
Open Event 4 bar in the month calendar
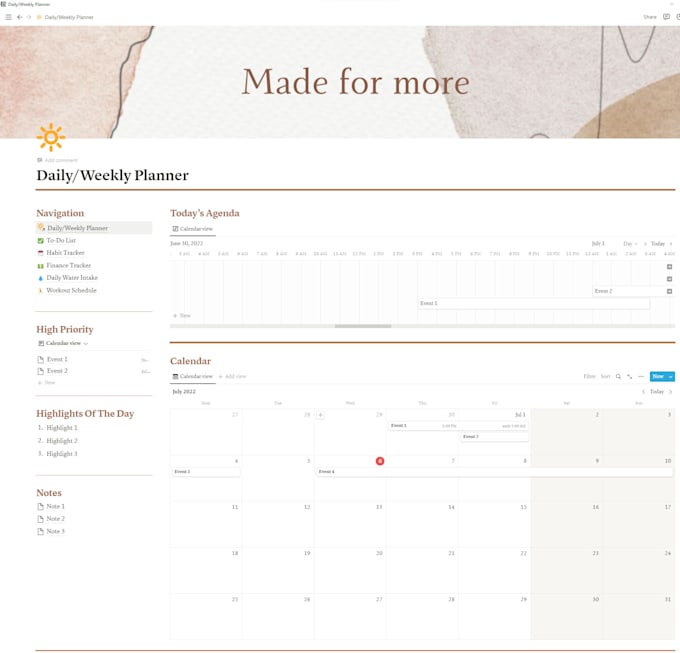pyautogui.click(x=494, y=471)
